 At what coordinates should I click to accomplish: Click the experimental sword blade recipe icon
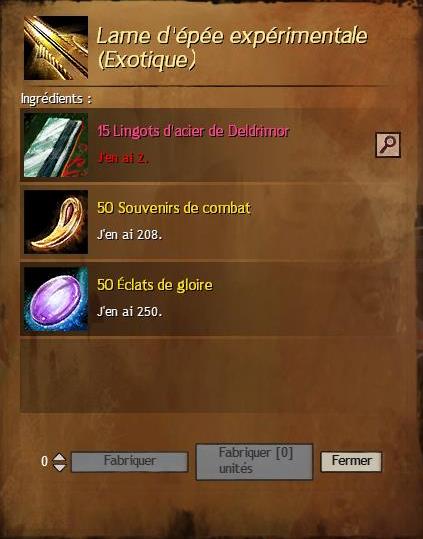click(x=56, y=48)
